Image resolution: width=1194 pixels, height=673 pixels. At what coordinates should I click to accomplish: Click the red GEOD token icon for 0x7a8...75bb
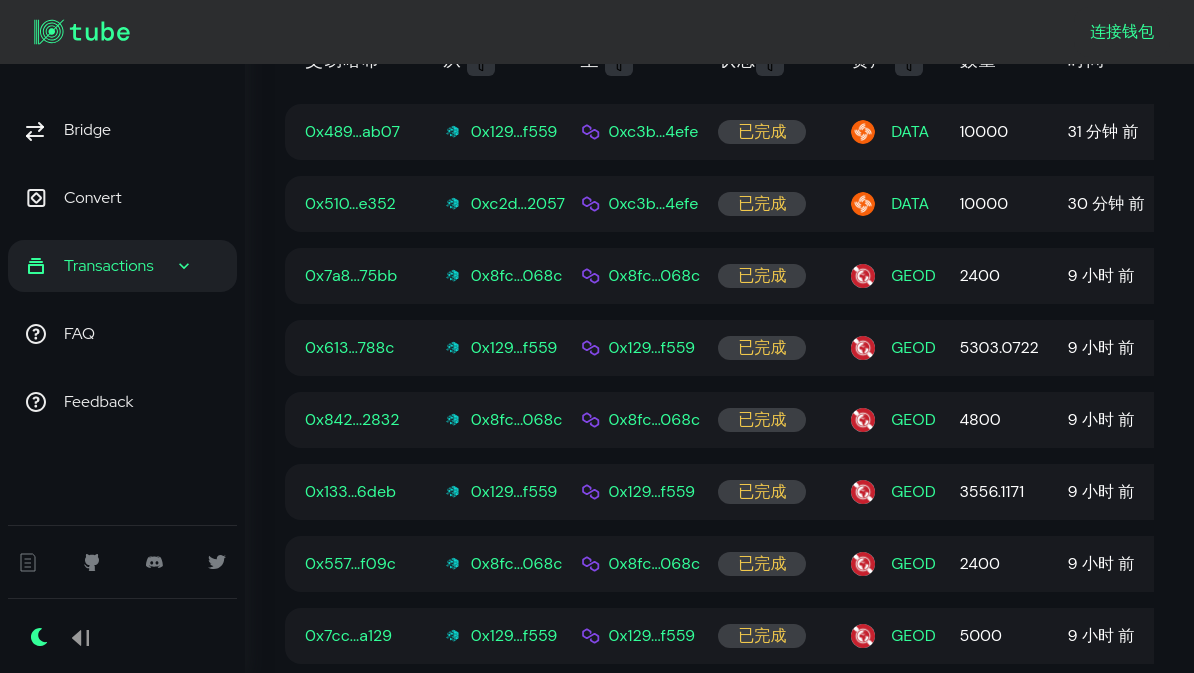(862, 276)
